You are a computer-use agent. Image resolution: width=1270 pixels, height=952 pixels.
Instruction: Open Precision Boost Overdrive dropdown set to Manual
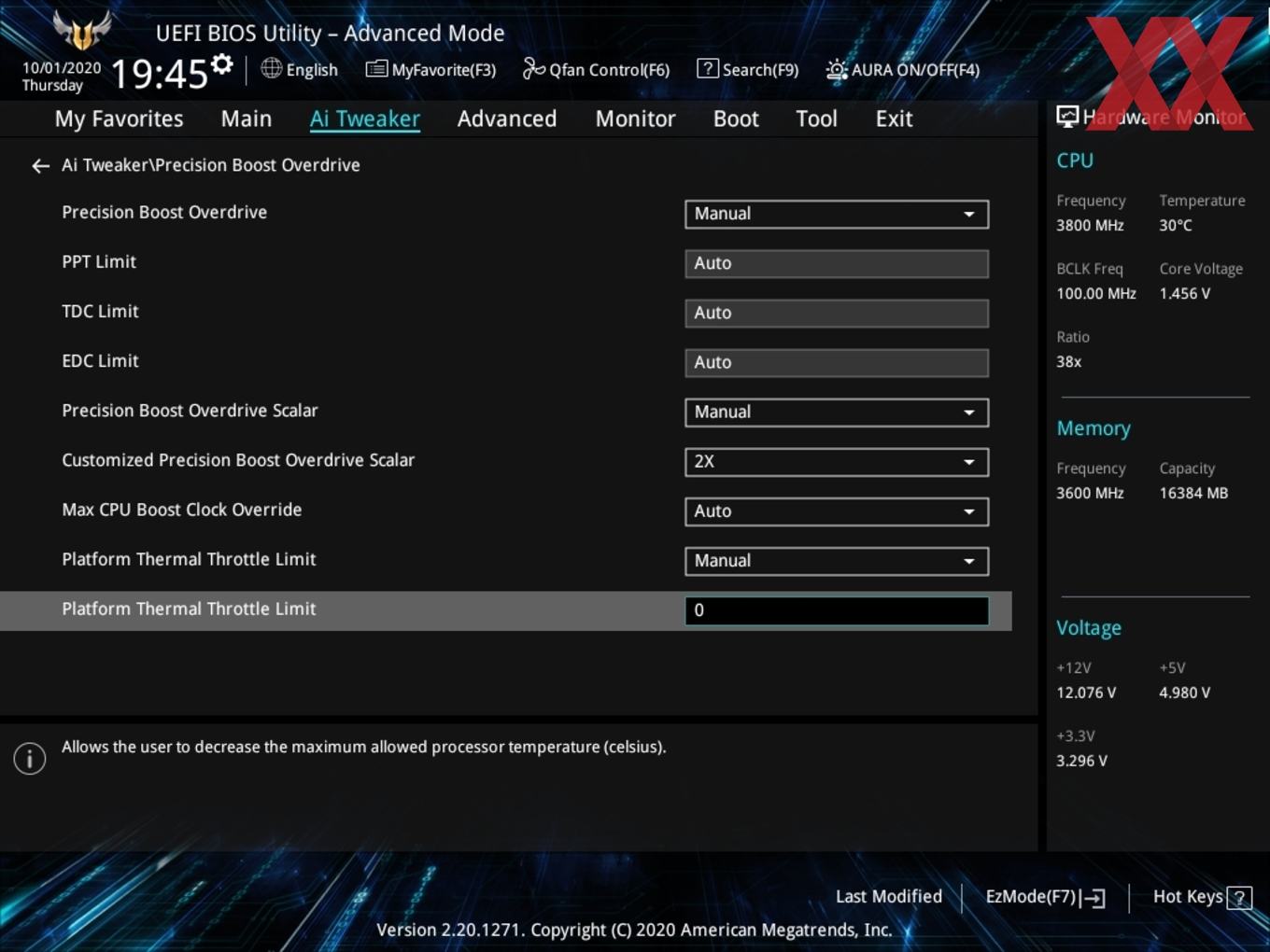pyautogui.click(x=837, y=214)
